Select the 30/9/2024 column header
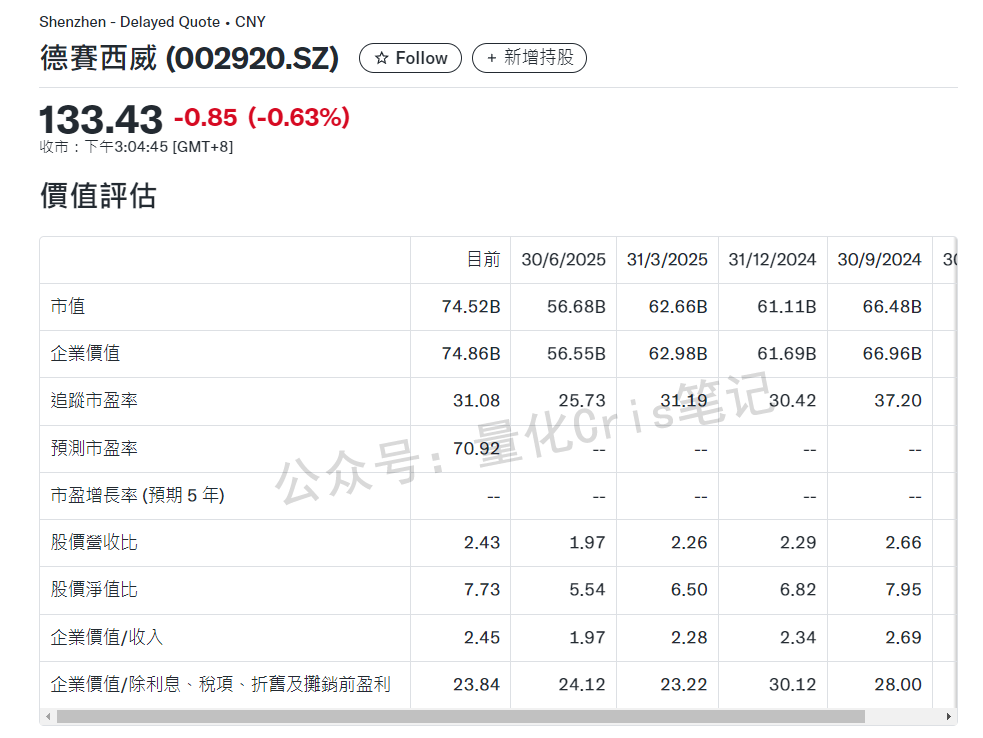 [880, 260]
